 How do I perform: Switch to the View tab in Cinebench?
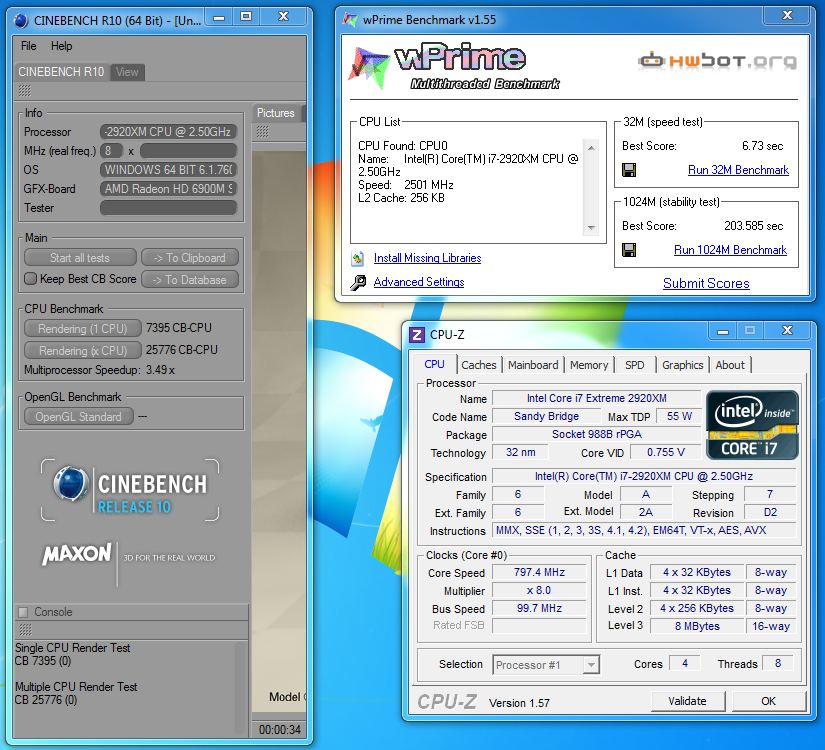point(127,72)
